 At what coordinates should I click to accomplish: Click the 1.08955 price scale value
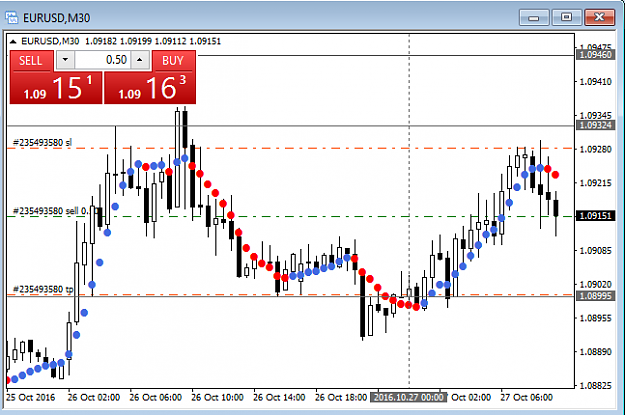coord(596,318)
